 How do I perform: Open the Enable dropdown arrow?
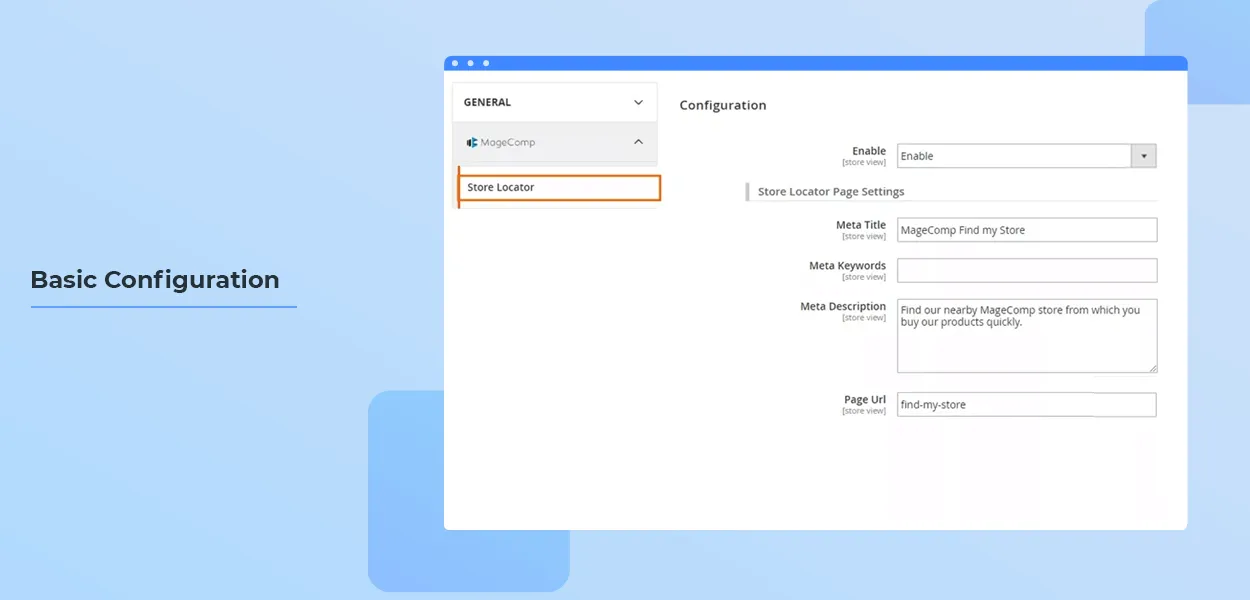pyautogui.click(x=1143, y=156)
